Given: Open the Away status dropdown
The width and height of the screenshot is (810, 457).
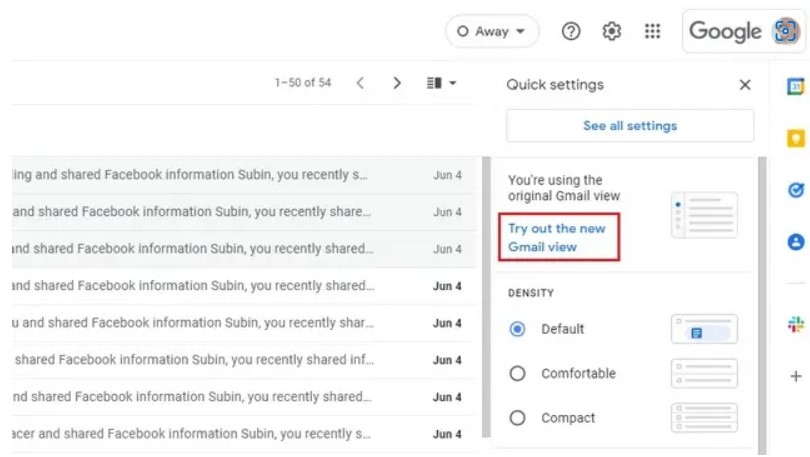Looking at the screenshot, I should point(492,31).
